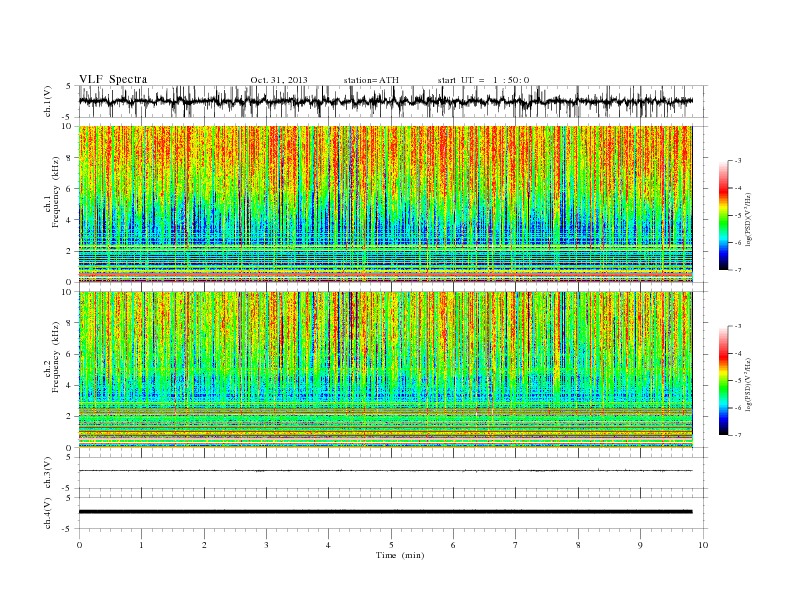This screenshot has width=792, height=612.
Task: Click the "-3" label on ch.1 colorbar
Action: (737, 161)
